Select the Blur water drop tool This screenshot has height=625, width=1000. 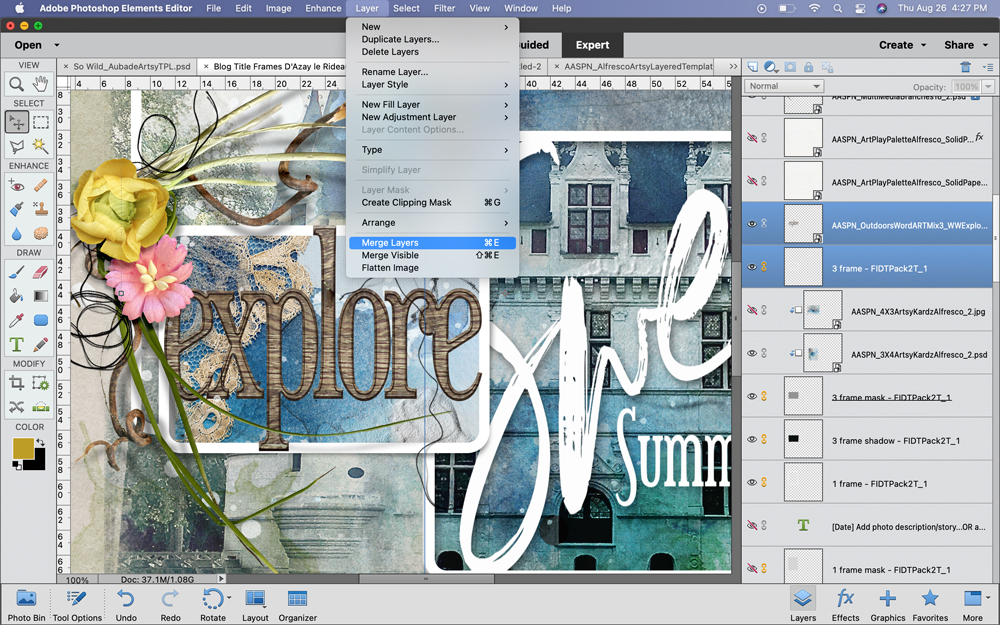coord(17,233)
